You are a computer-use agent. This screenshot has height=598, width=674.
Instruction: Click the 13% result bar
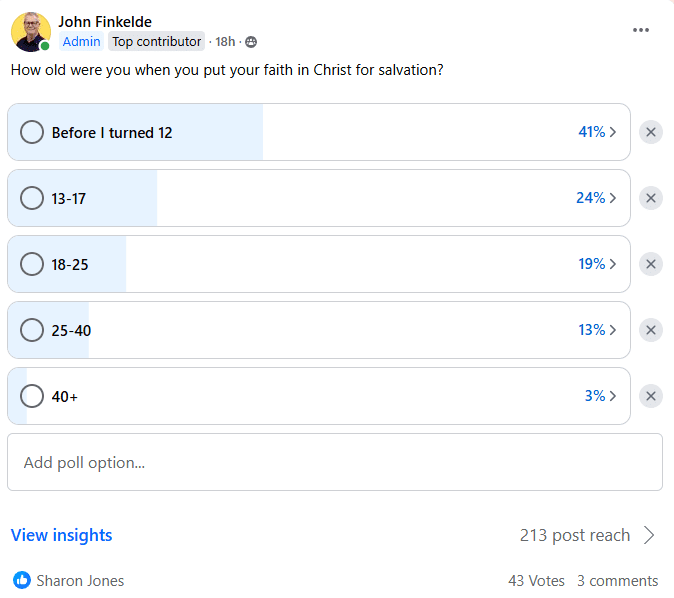click(x=319, y=330)
